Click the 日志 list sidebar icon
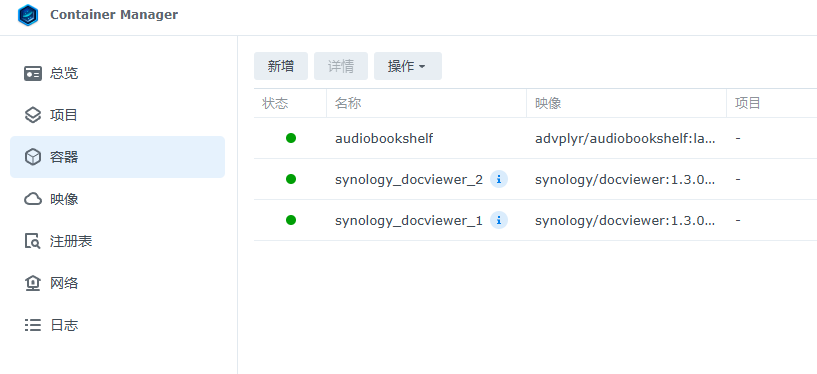The width and height of the screenshot is (817, 374). pyautogui.click(x=33, y=326)
